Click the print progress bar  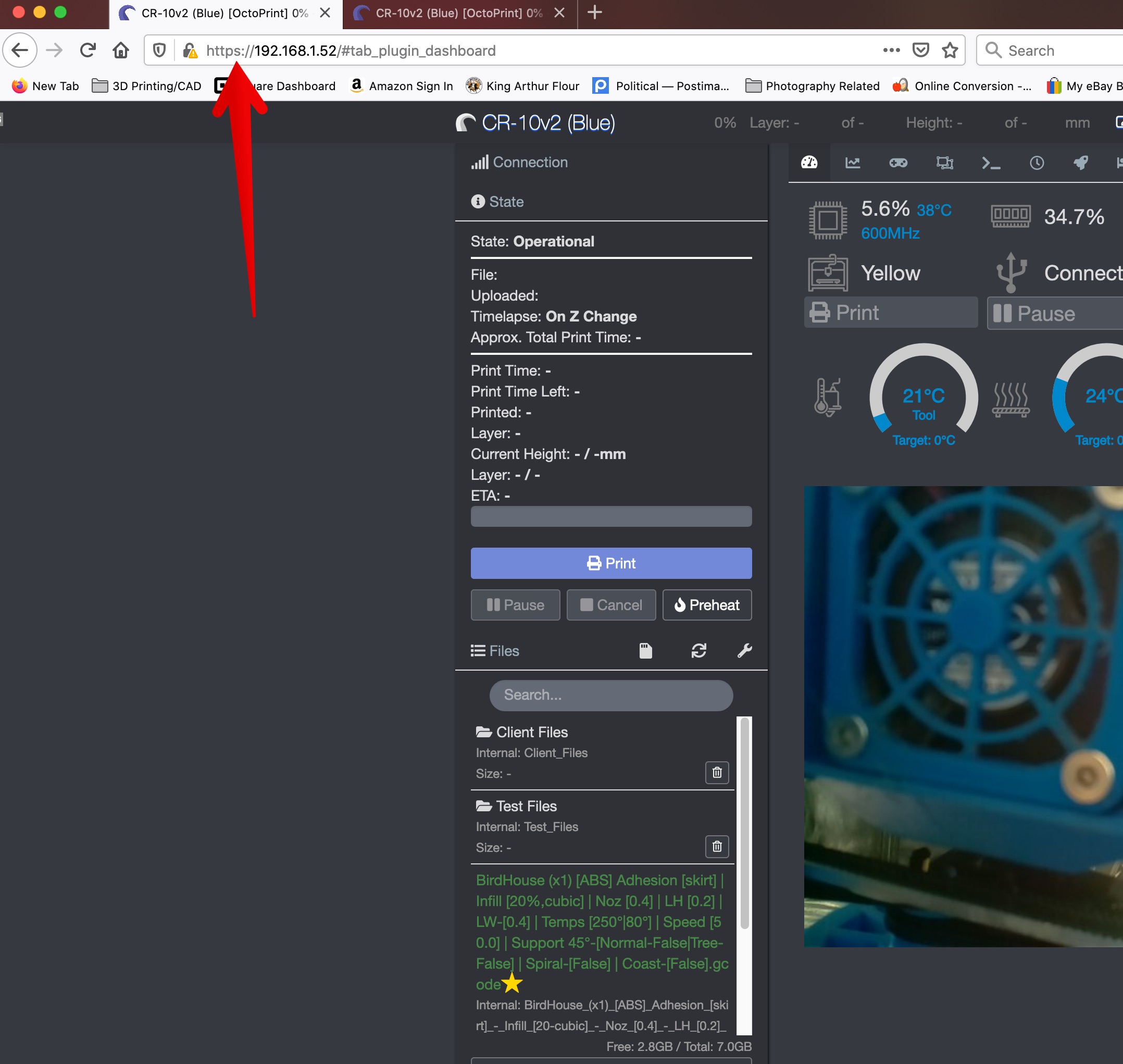(610, 517)
